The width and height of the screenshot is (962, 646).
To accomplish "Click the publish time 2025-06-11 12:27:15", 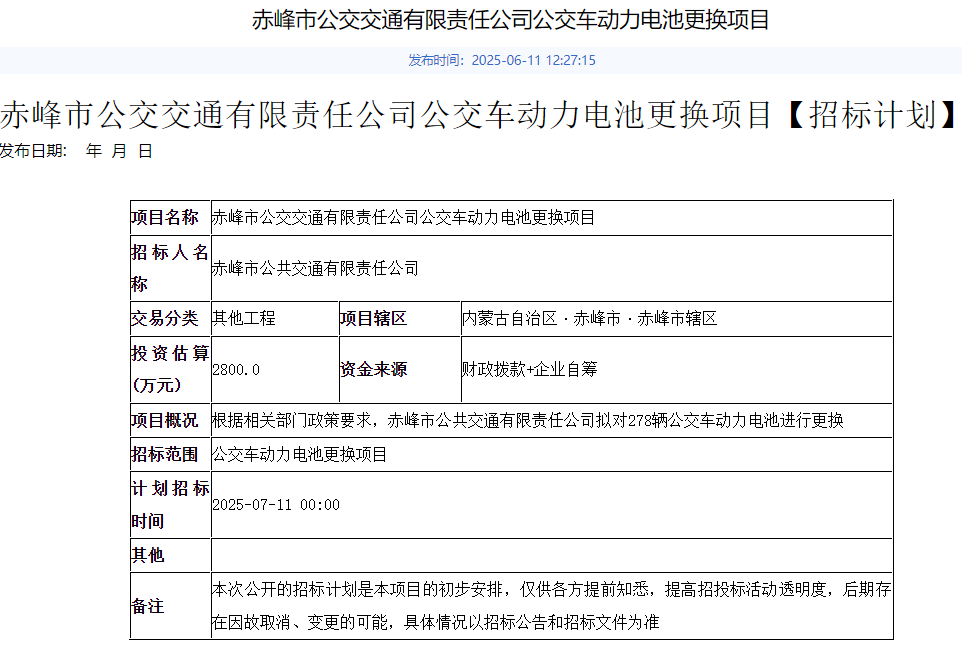I will pyautogui.click(x=502, y=60).
